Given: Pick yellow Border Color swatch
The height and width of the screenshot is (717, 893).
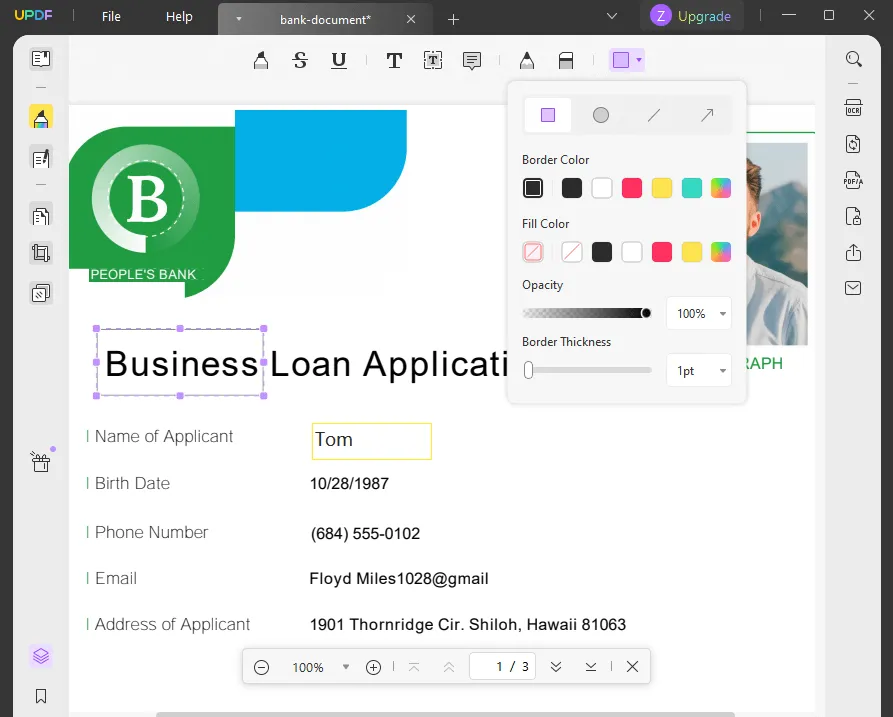Looking at the screenshot, I should [662, 188].
